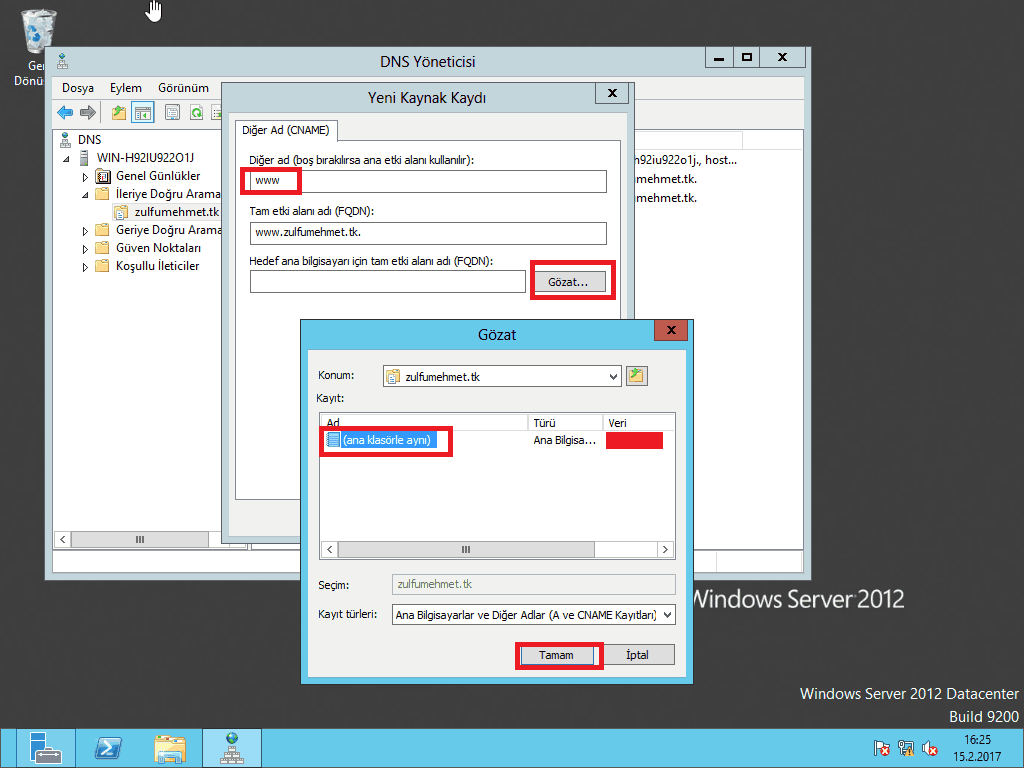Expand the Genel Günlükler node
This screenshot has height=768, width=1024.
tap(85, 177)
